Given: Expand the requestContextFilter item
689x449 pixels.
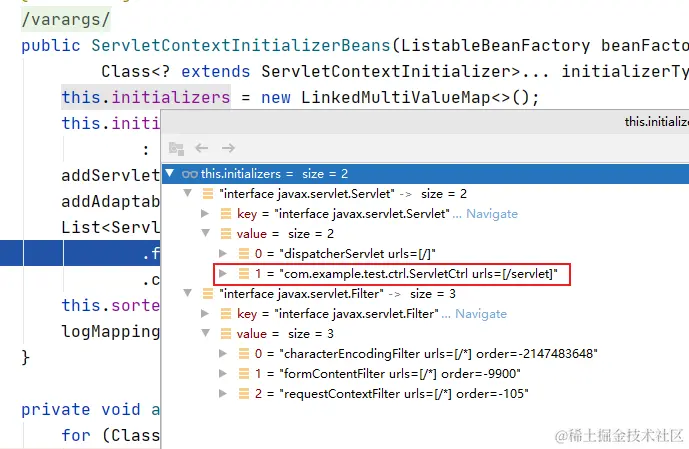Looking at the screenshot, I should pos(223,393).
